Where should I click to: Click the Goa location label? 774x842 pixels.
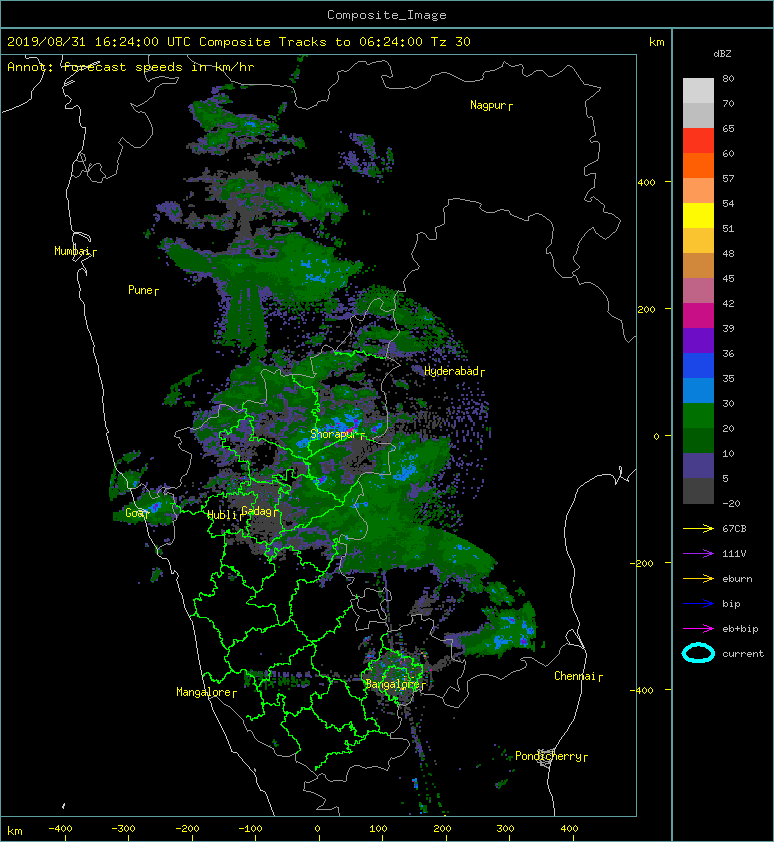[136, 513]
